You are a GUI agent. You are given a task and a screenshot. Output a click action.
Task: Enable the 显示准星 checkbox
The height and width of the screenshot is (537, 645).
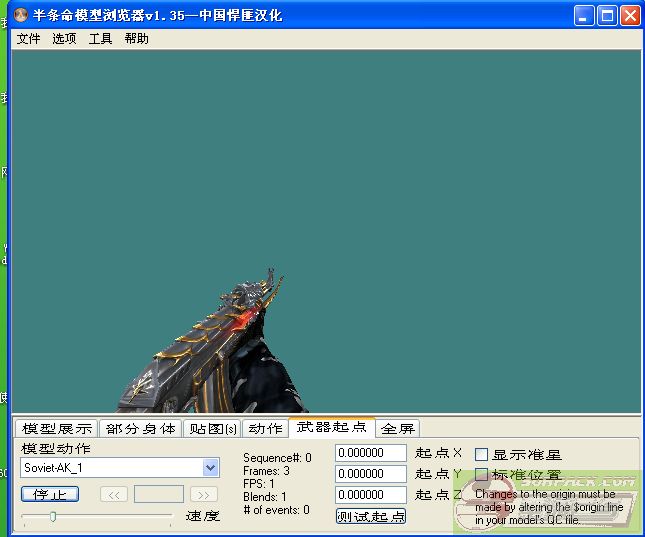click(481, 454)
